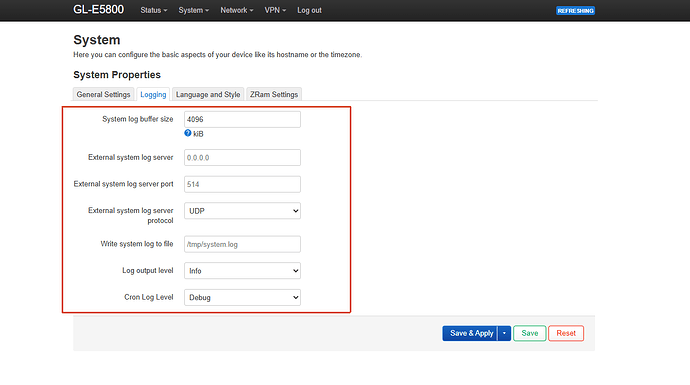Viewport: 690px width, 385px height.
Task: Expand the log server protocol dropdown
Action: (x=242, y=211)
